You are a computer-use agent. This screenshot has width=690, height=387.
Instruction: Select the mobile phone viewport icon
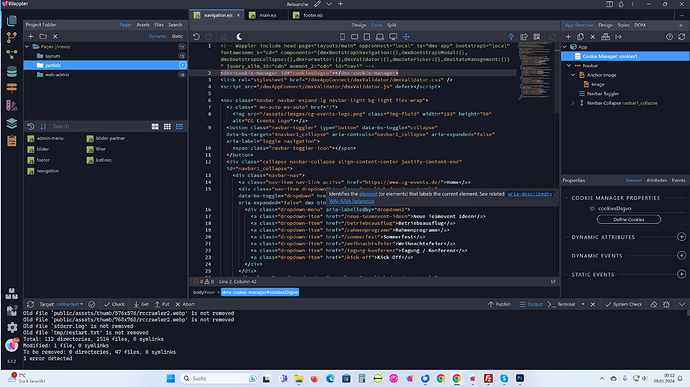pos(342,37)
